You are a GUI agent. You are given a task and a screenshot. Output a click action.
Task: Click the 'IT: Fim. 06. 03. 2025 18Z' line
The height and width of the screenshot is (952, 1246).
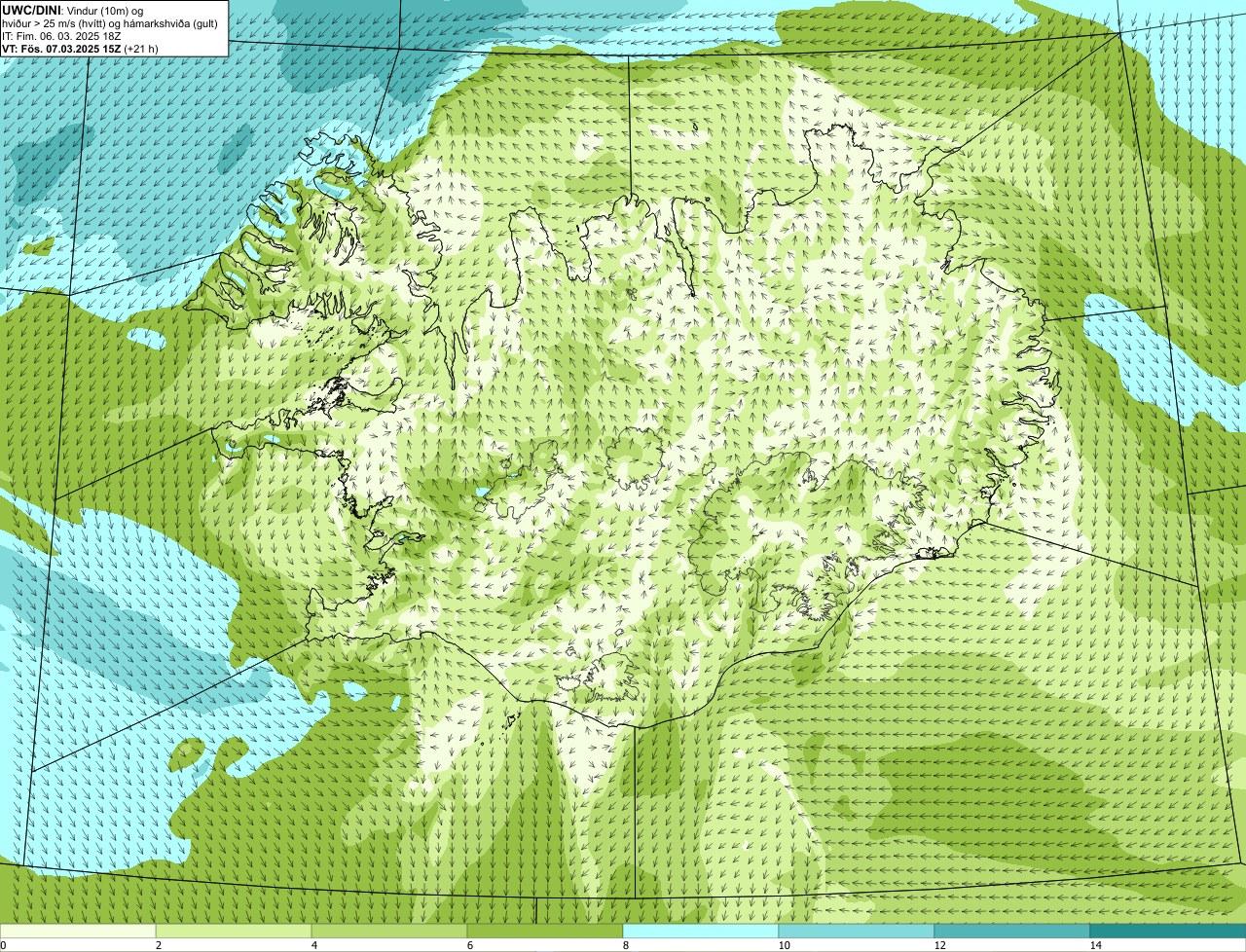(x=61, y=35)
